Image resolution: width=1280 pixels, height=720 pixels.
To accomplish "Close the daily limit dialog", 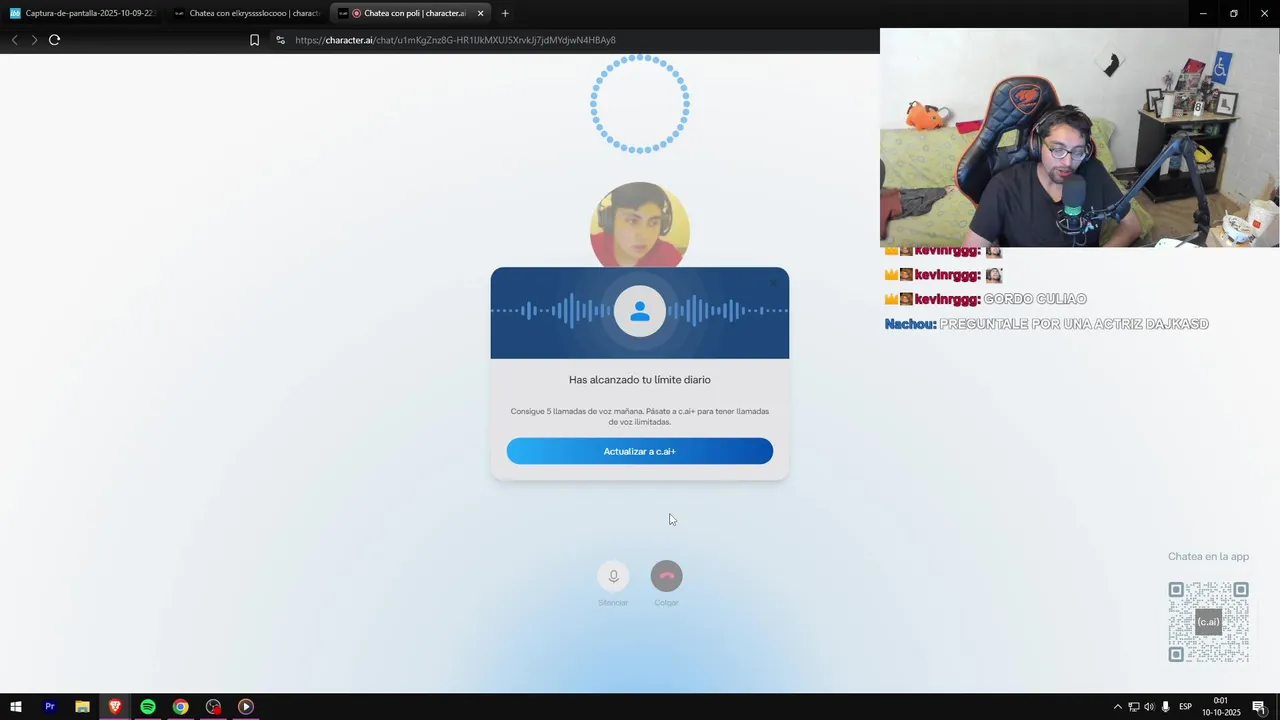I will (773, 283).
